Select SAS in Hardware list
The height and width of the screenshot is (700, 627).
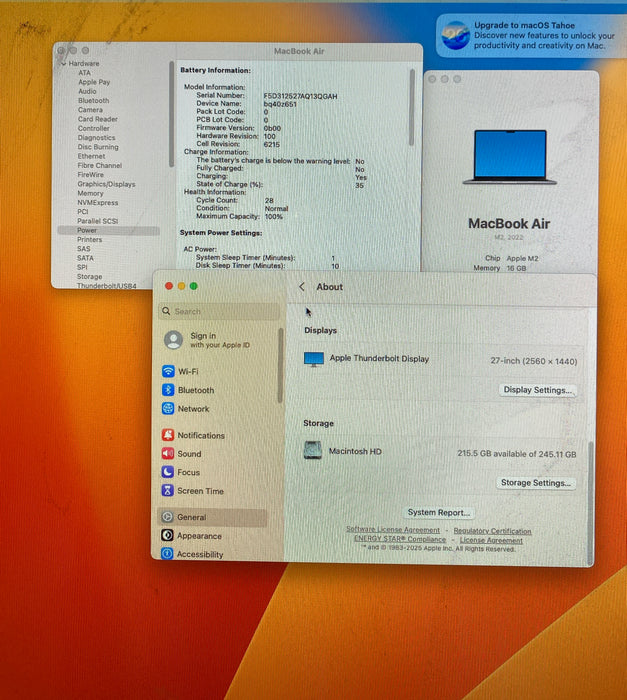click(x=83, y=249)
